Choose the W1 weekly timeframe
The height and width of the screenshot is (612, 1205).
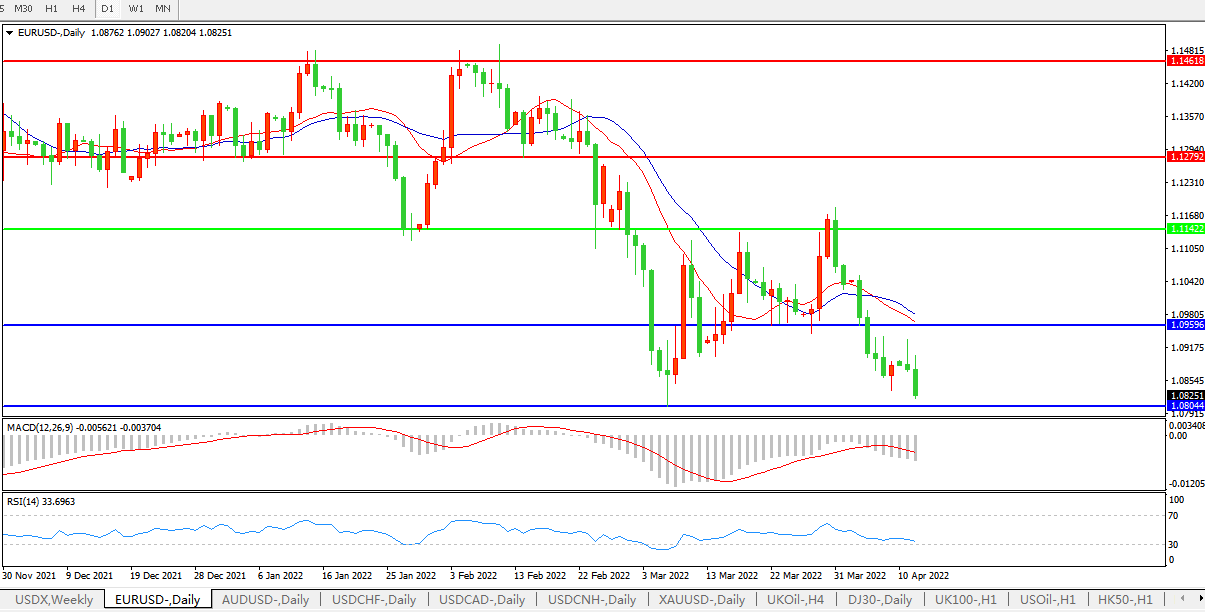coord(136,9)
